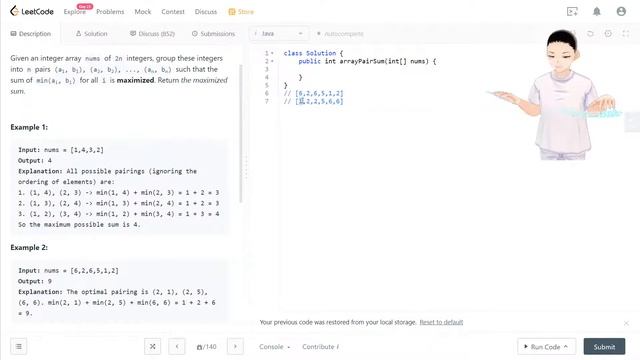Click the comment line with sorted array

313,101
